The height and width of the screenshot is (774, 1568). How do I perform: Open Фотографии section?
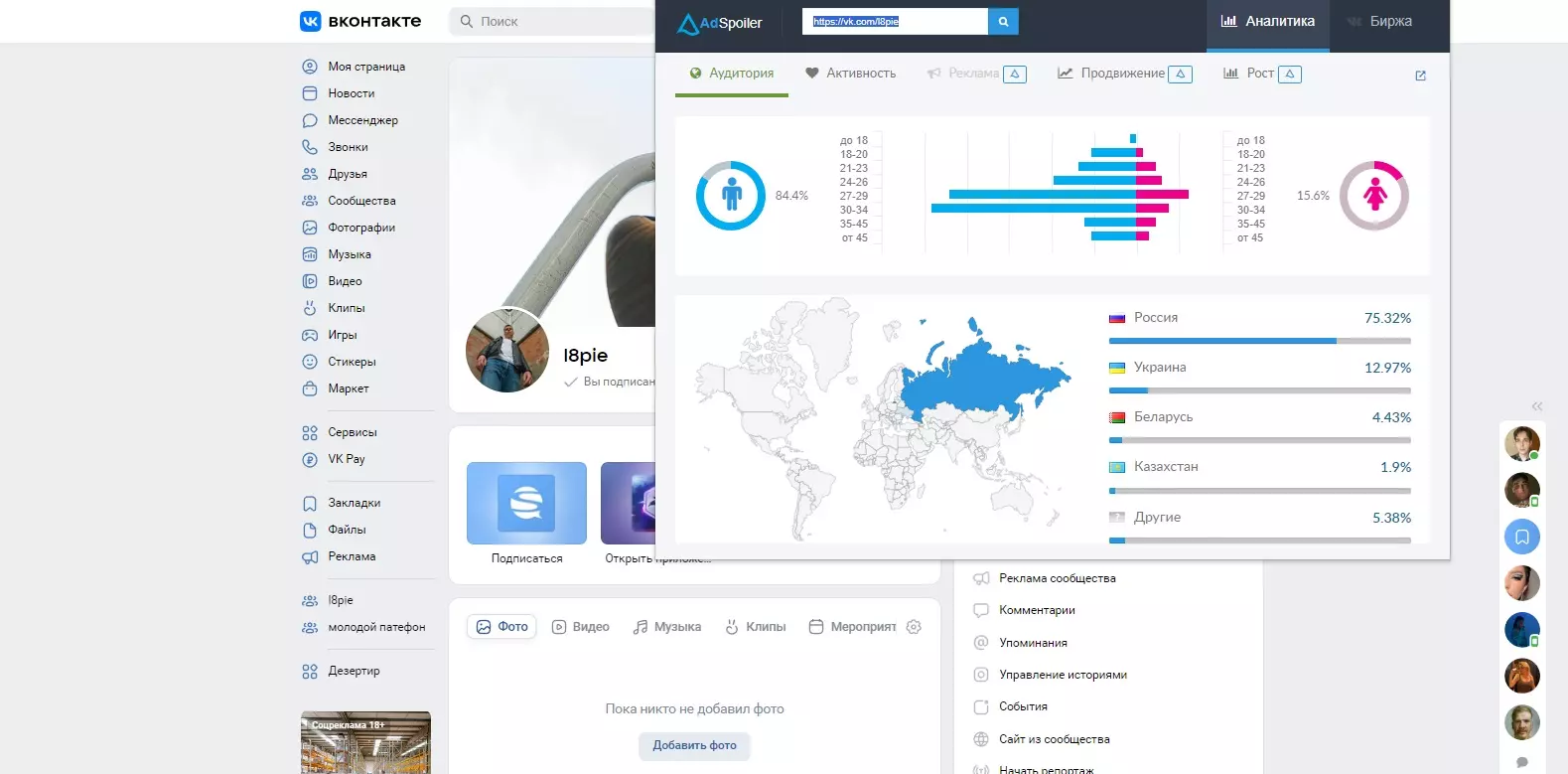(x=361, y=228)
